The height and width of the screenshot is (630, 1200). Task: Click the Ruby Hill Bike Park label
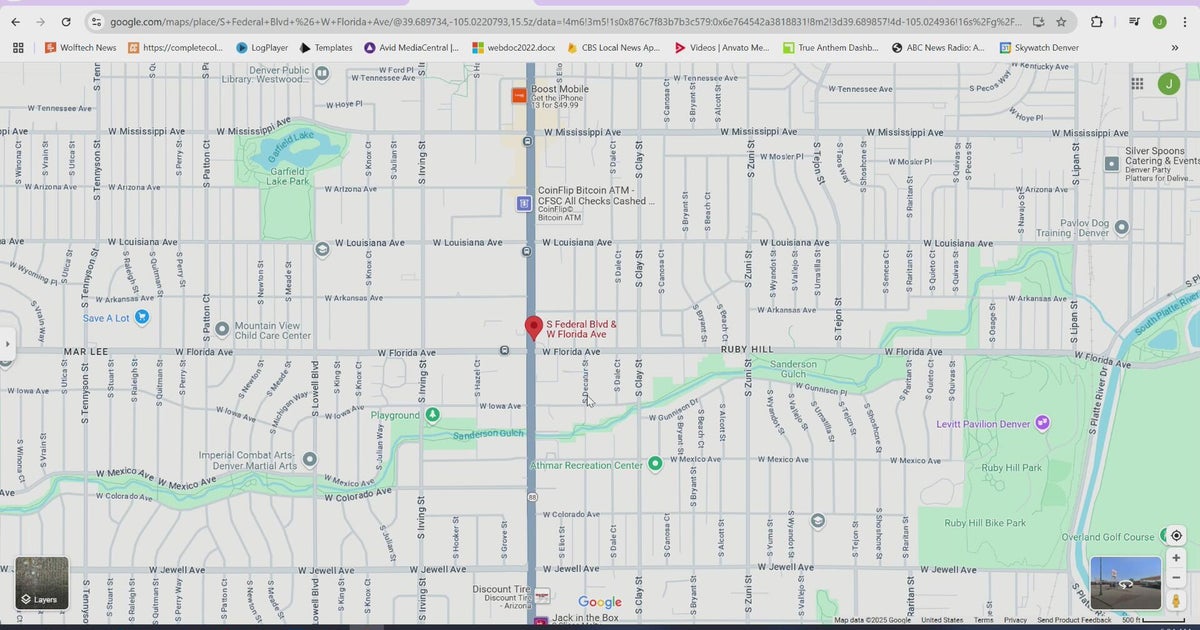[986, 523]
